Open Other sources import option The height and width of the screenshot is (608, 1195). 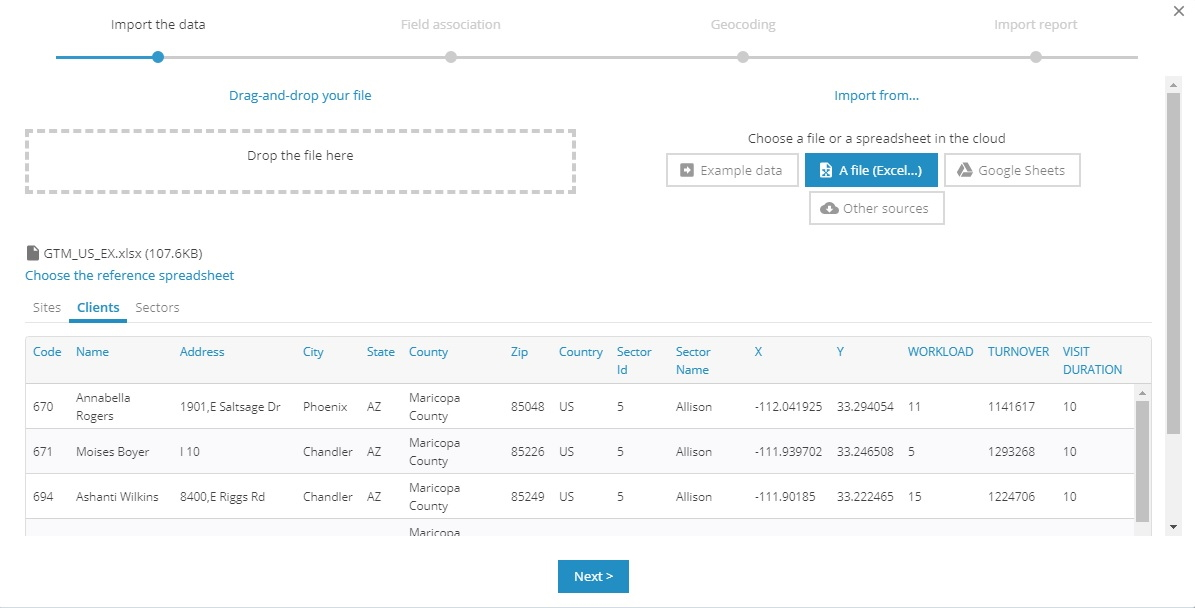[x=876, y=208]
